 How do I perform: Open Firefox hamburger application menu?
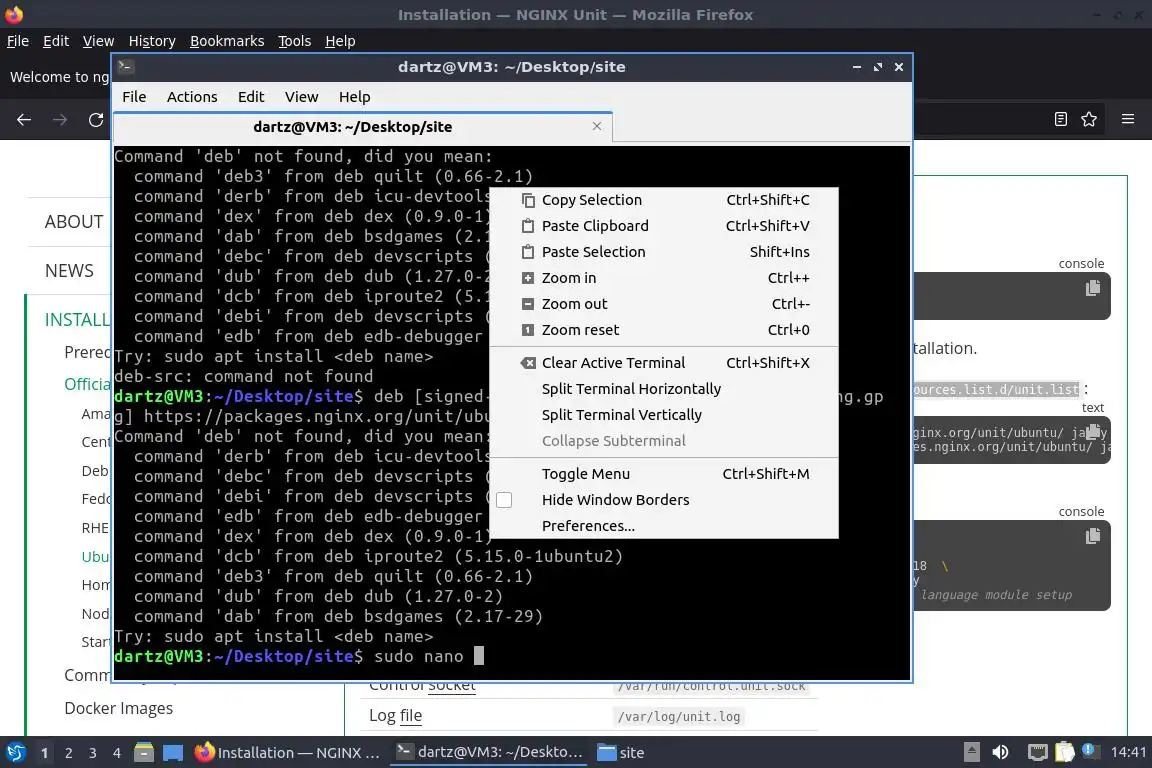tap(1128, 119)
